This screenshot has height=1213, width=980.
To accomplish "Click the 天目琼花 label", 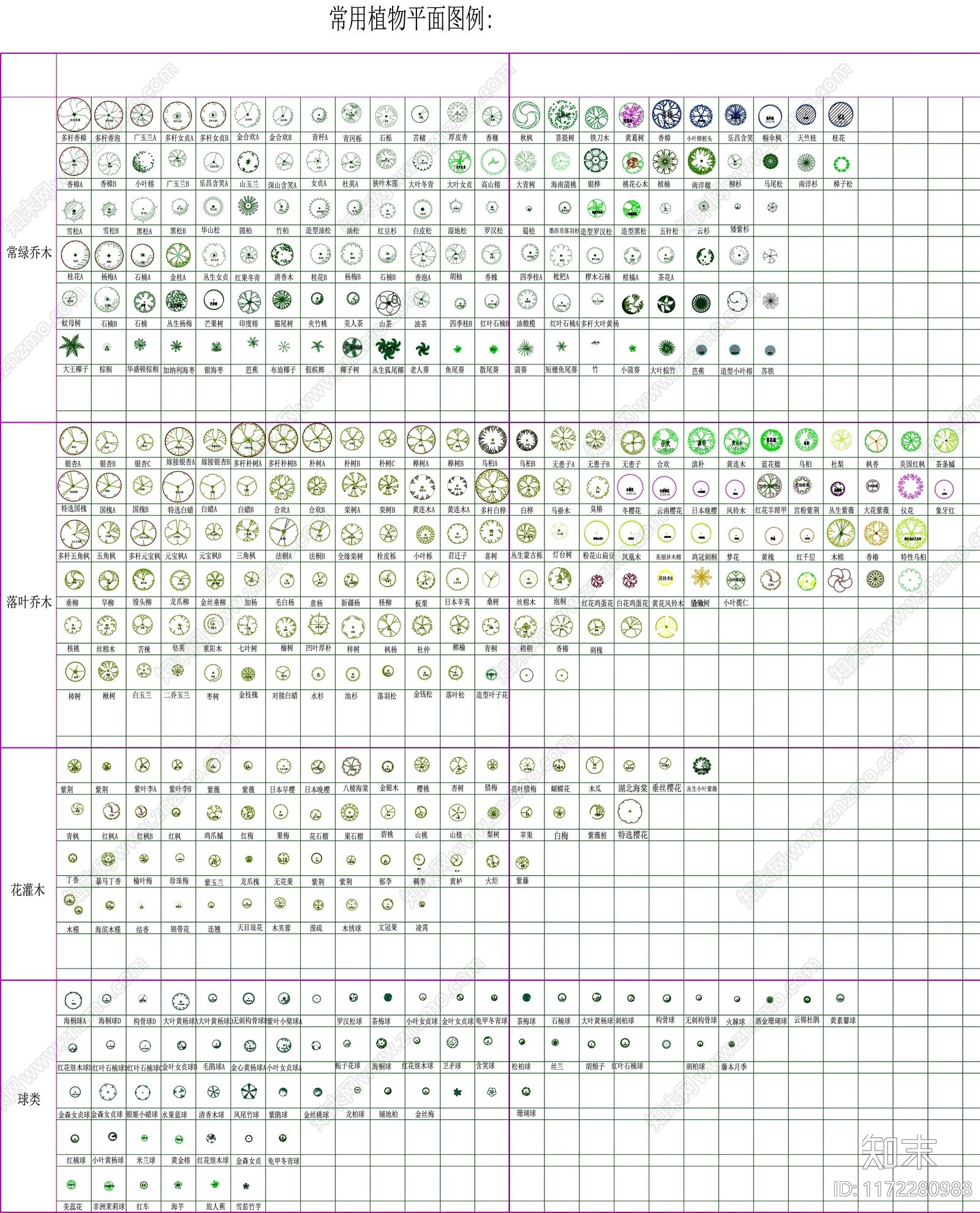I will tap(250, 928).
